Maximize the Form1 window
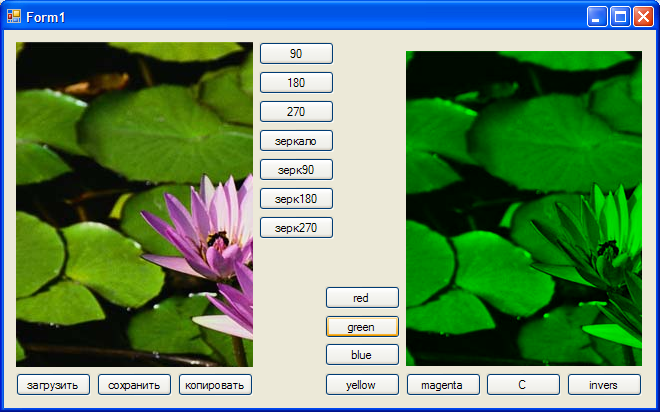Viewport: 660px width, 412px height. (620, 17)
